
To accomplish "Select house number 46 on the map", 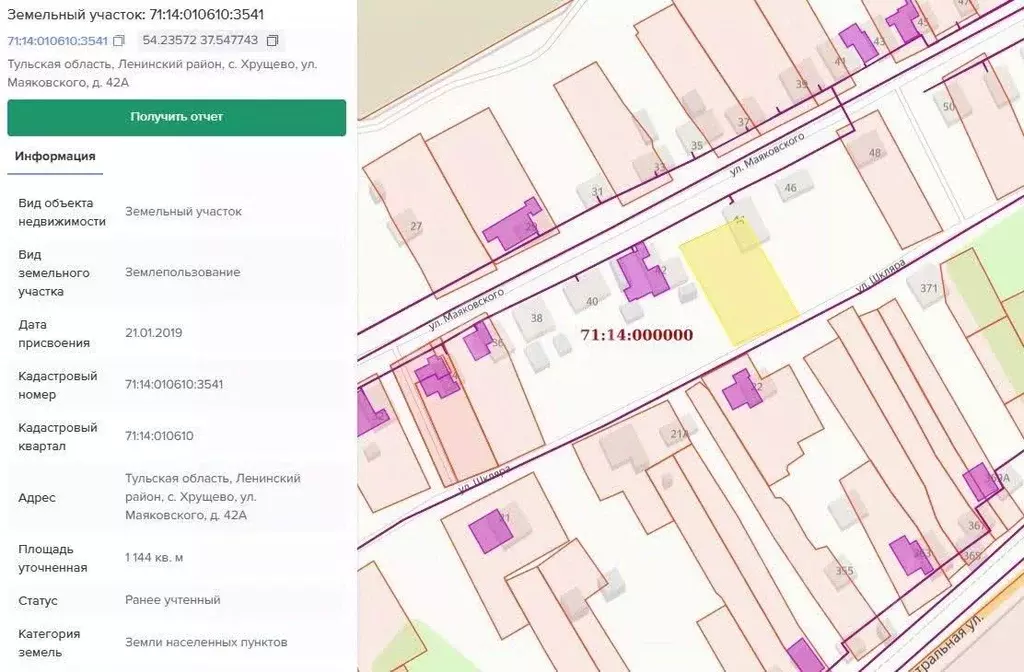I will [791, 187].
